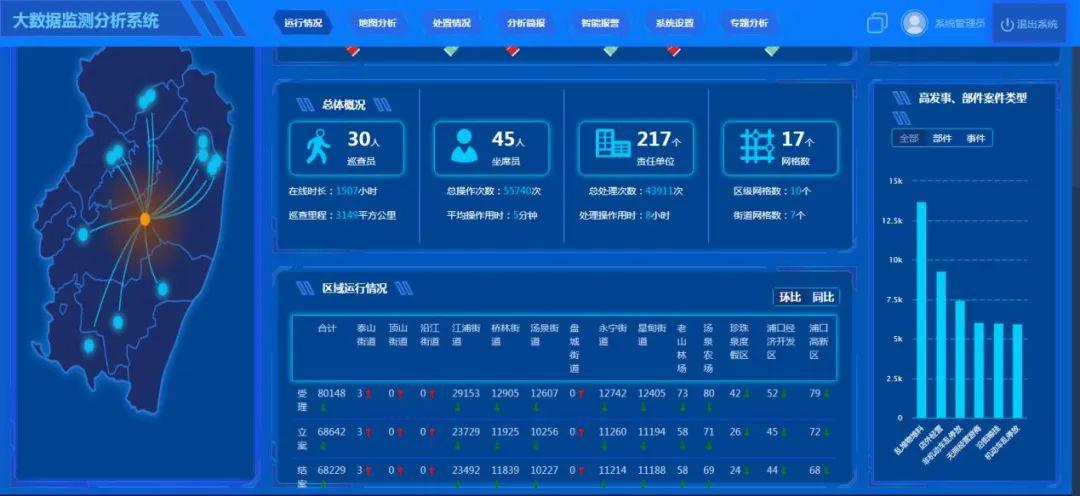Switch comparison to 环比
Viewport: 1080px width, 496px height.
coord(790,297)
